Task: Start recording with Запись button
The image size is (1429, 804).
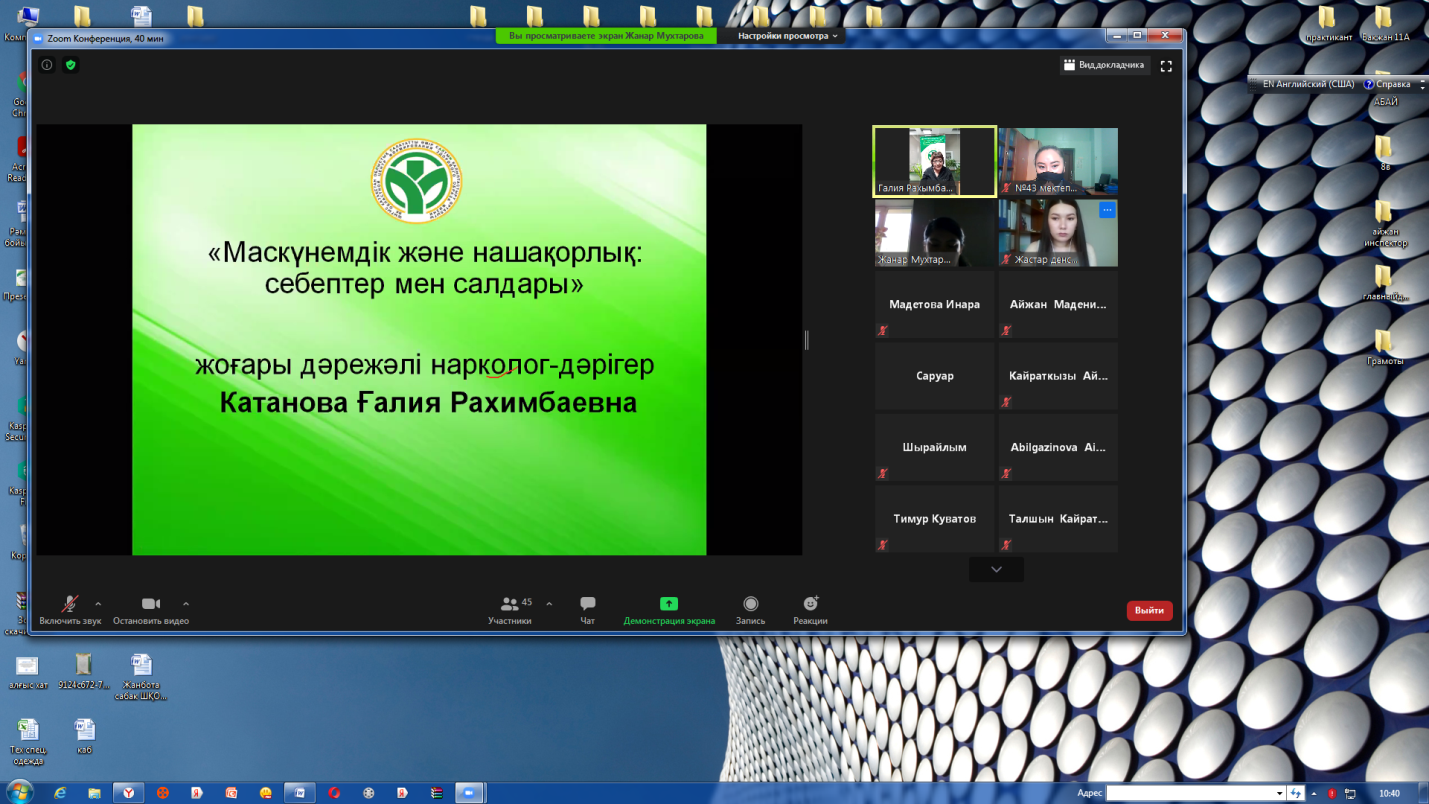Action: 751,610
